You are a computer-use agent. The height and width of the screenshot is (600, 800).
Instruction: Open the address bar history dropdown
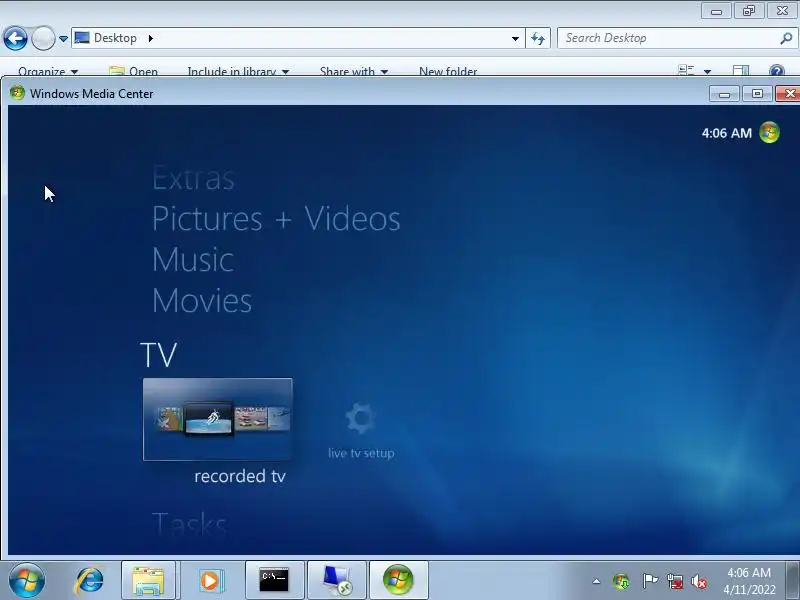(515, 39)
